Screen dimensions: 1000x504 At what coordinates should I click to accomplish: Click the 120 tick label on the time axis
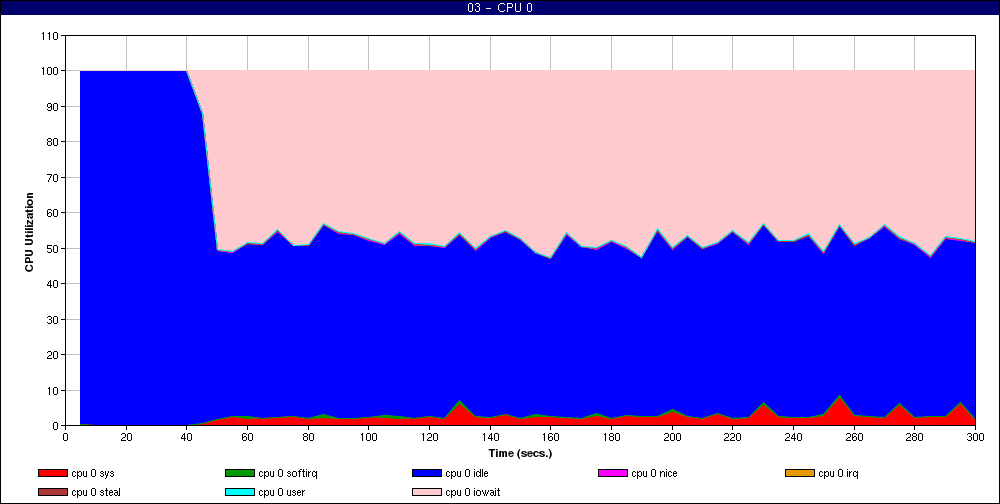coord(429,437)
